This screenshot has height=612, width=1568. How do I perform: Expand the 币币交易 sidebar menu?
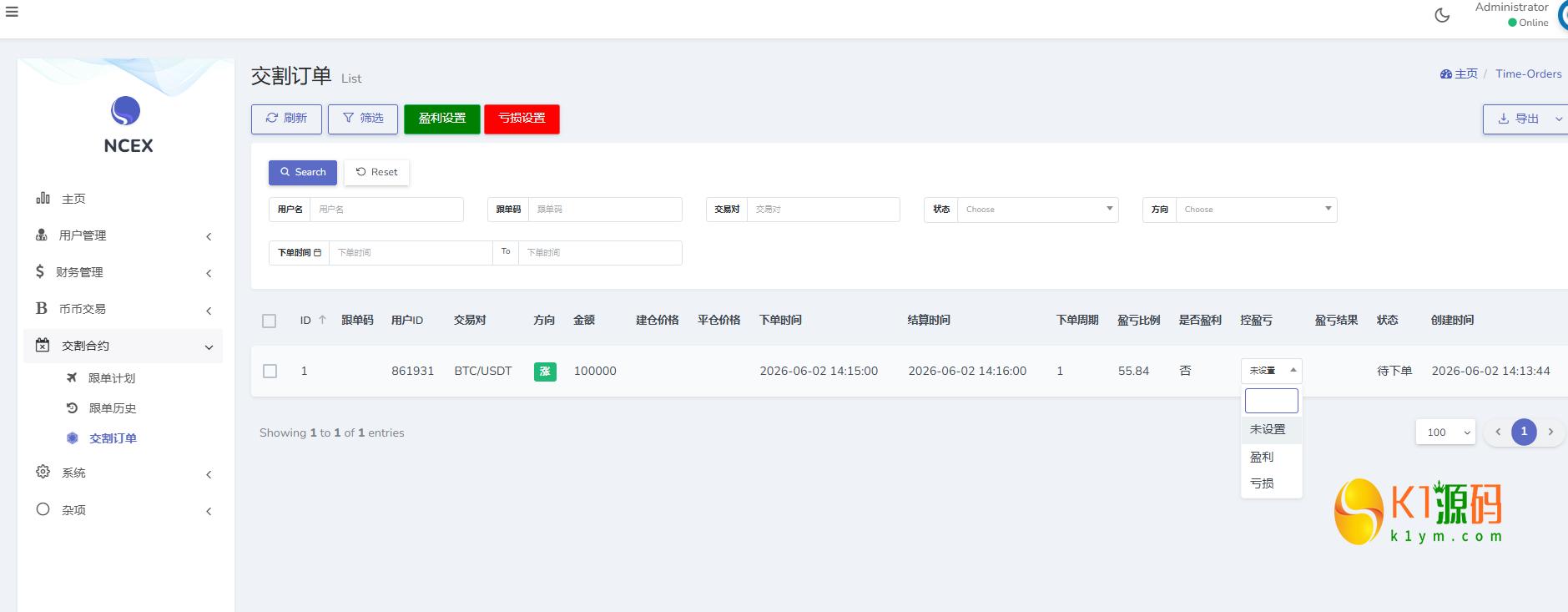pyautogui.click(x=124, y=309)
